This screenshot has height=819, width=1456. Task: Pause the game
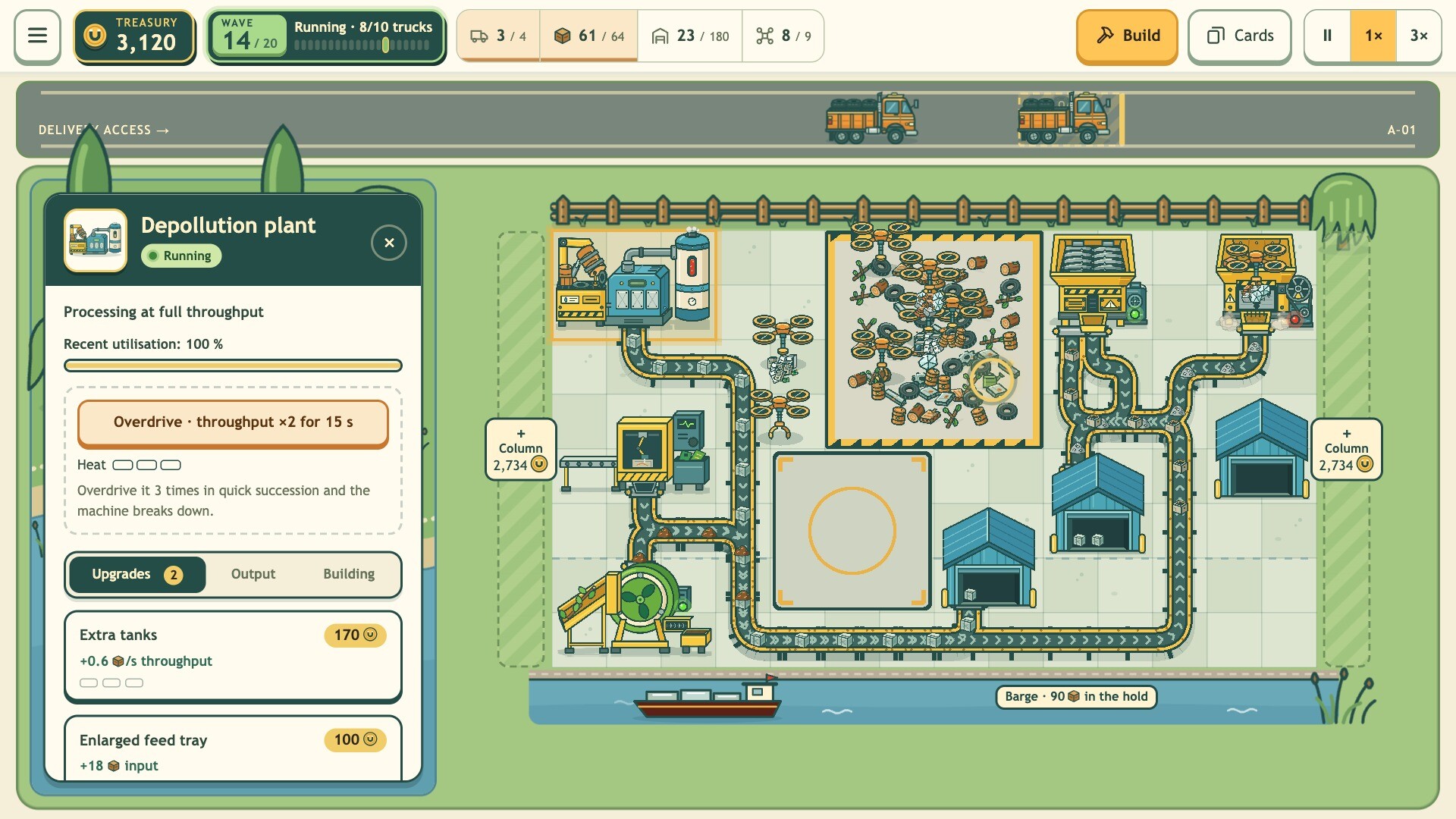click(x=1327, y=36)
